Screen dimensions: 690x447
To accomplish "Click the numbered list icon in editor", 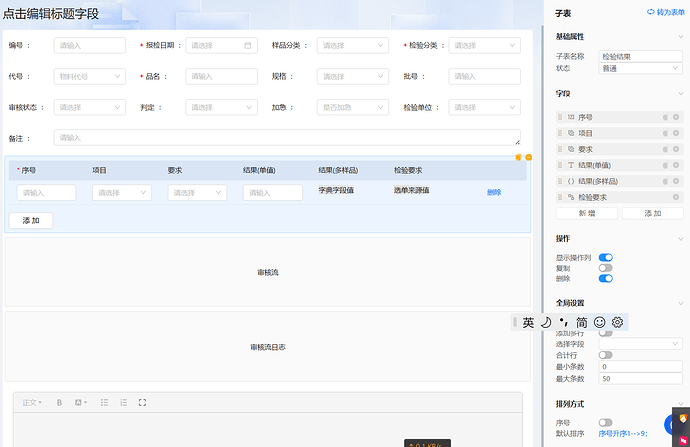I will click(123, 402).
